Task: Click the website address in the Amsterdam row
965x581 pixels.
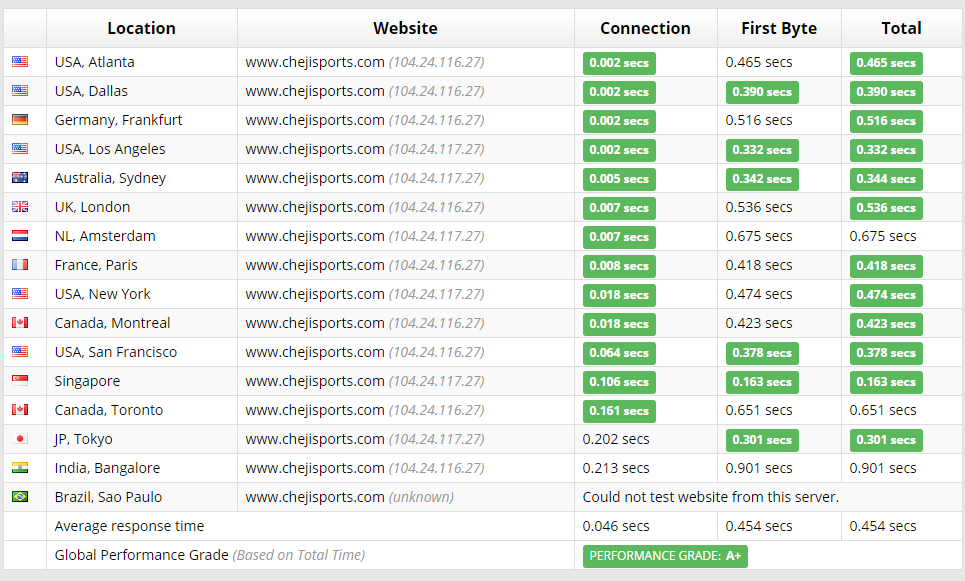Action: coord(315,236)
